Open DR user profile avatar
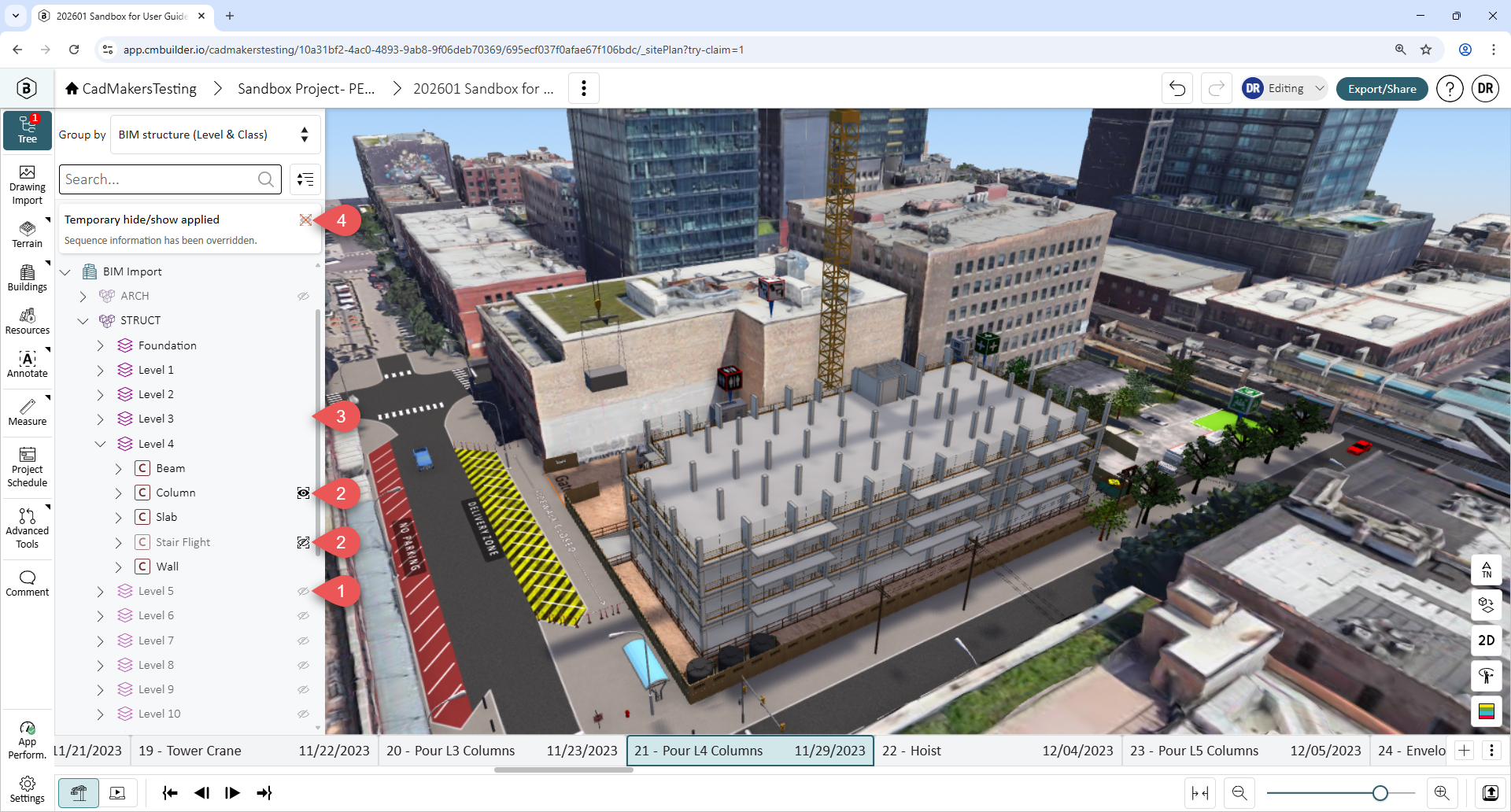The height and width of the screenshot is (812, 1511). [x=1485, y=88]
